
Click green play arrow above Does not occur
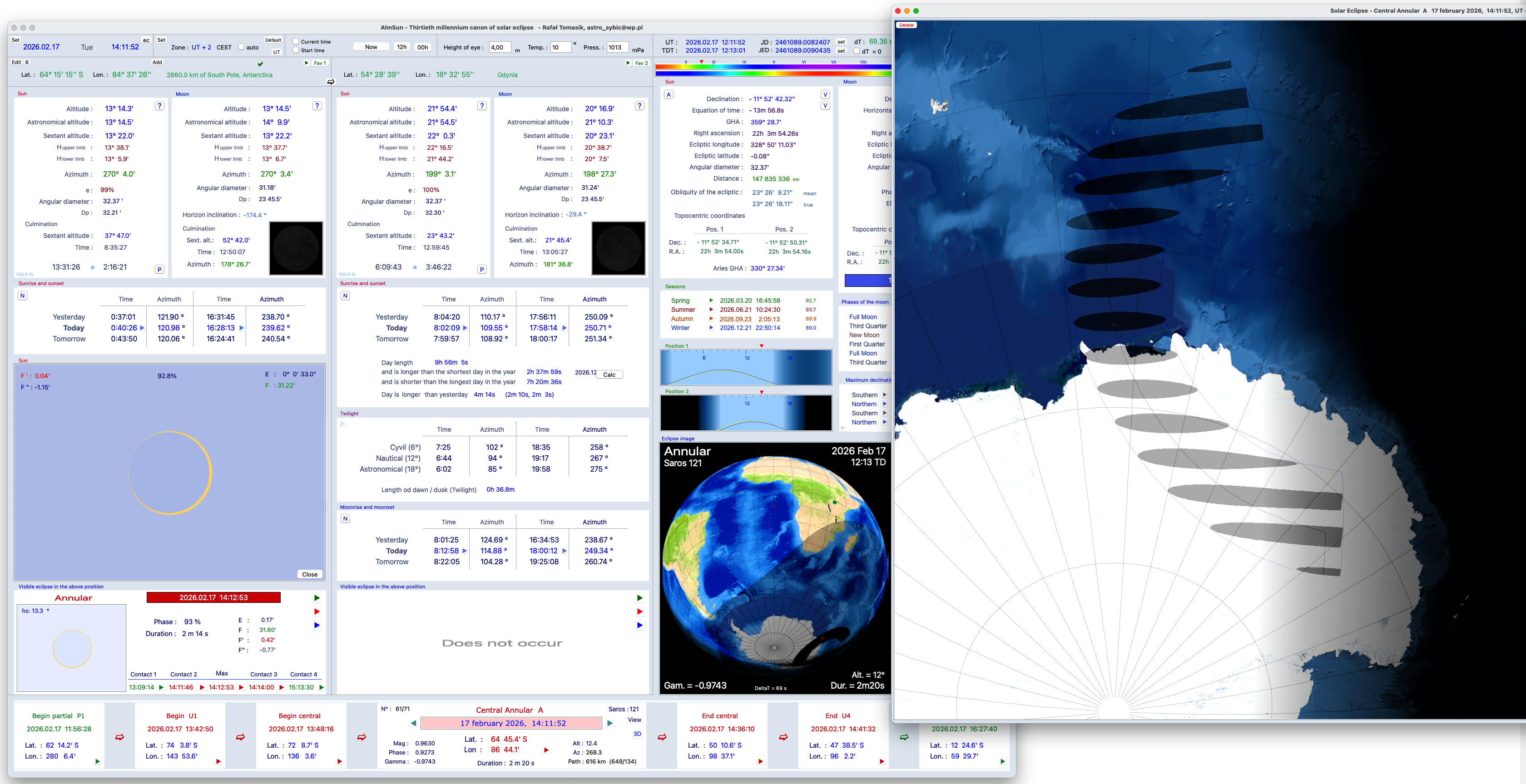click(x=640, y=598)
